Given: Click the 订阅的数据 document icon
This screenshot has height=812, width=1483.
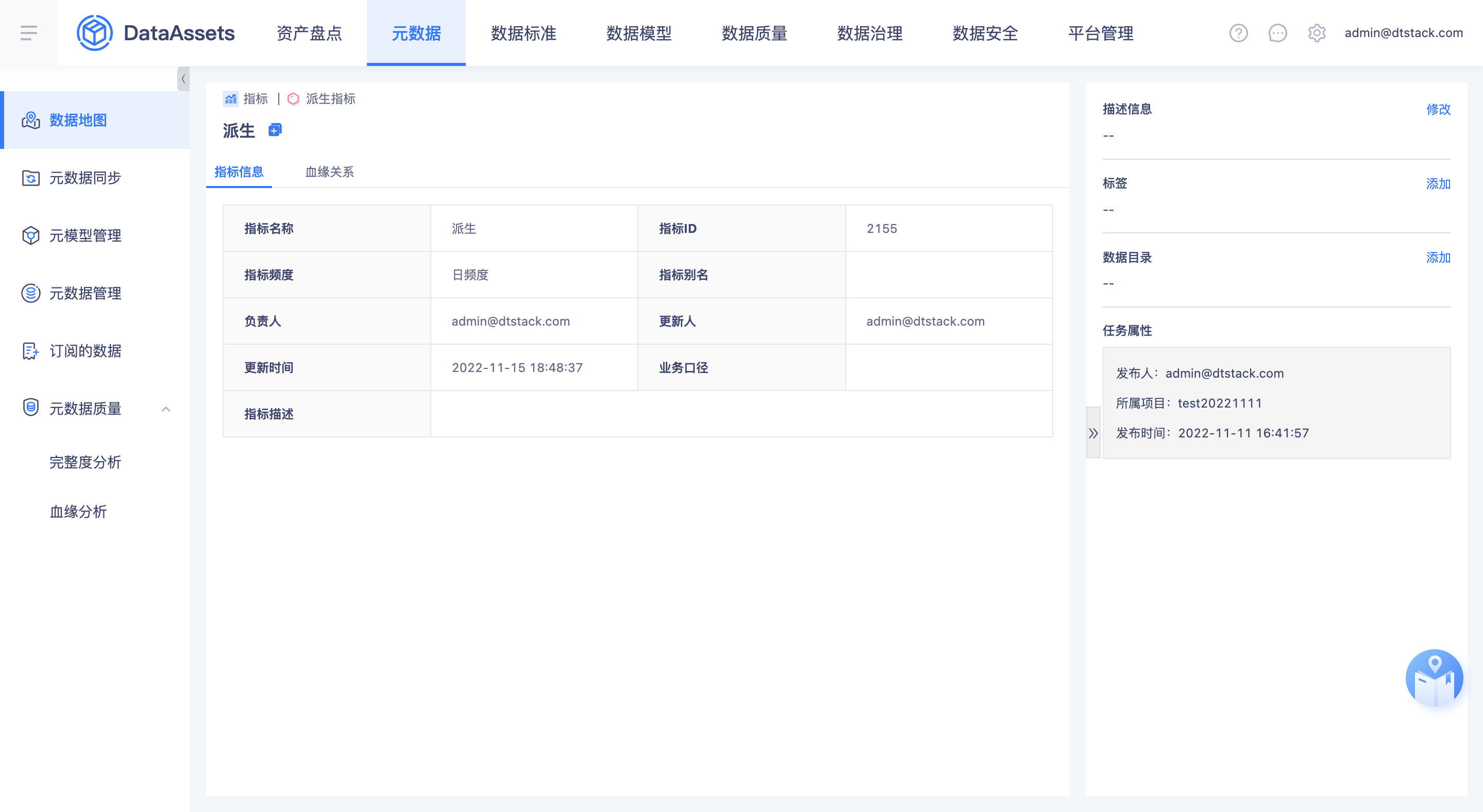Looking at the screenshot, I should [x=31, y=350].
